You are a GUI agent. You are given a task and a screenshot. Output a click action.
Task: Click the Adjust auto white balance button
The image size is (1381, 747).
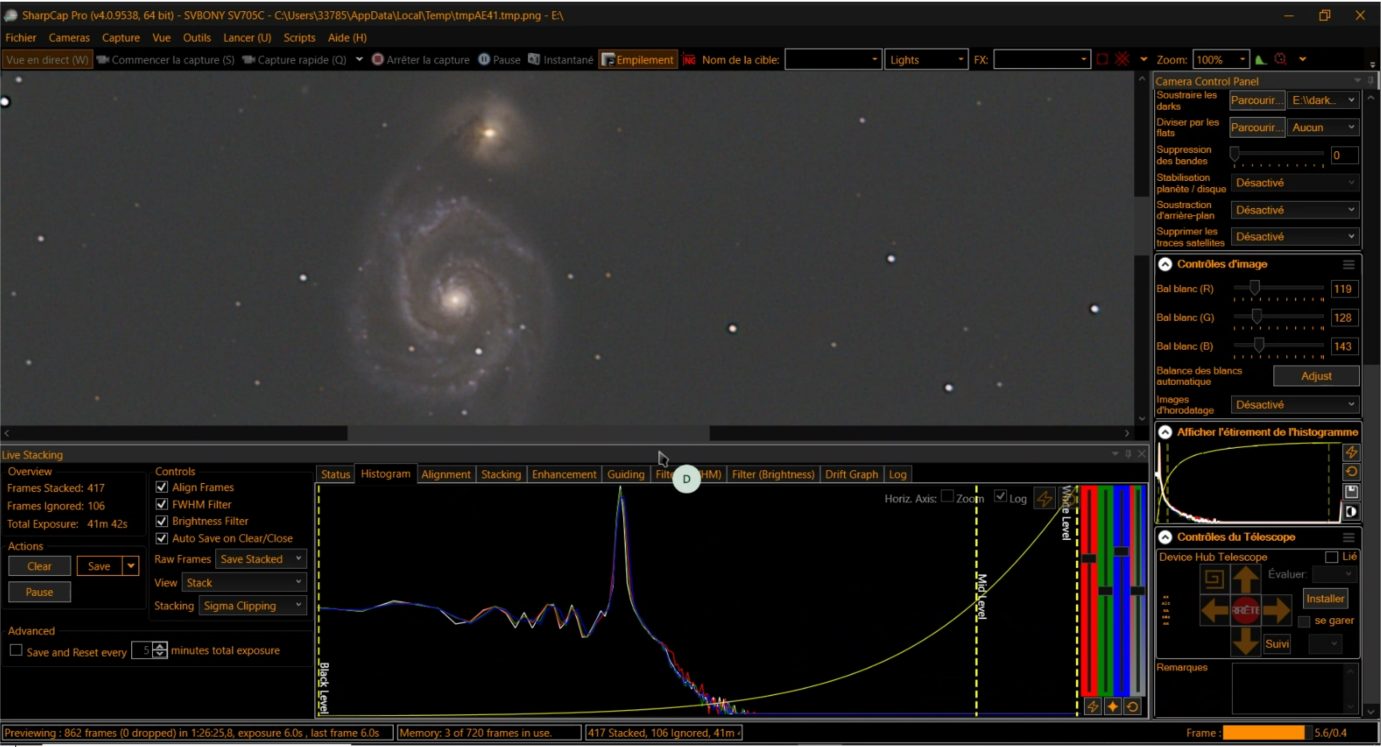pos(1316,376)
